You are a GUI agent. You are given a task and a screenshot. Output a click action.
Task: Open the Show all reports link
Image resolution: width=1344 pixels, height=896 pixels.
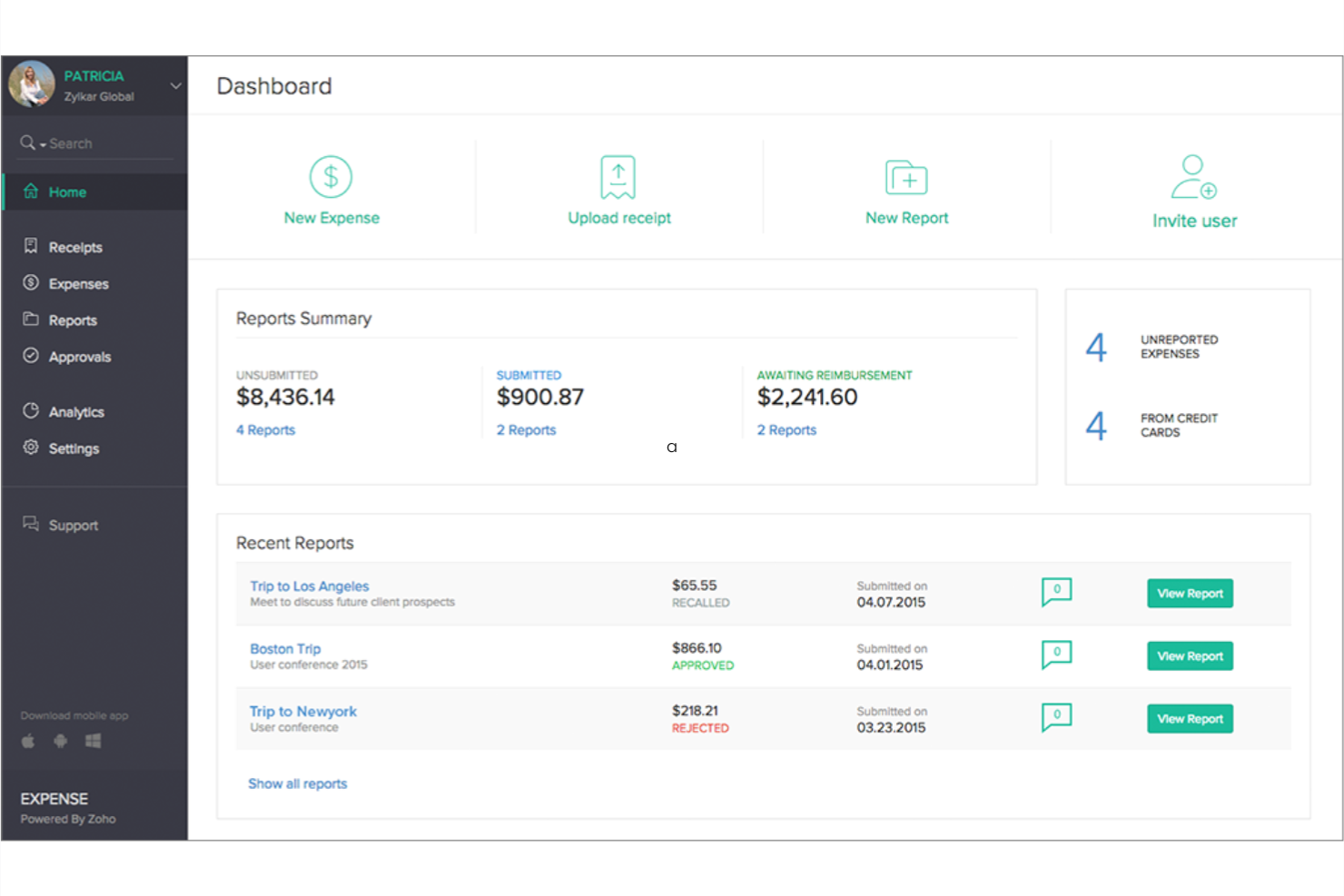[x=298, y=783]
